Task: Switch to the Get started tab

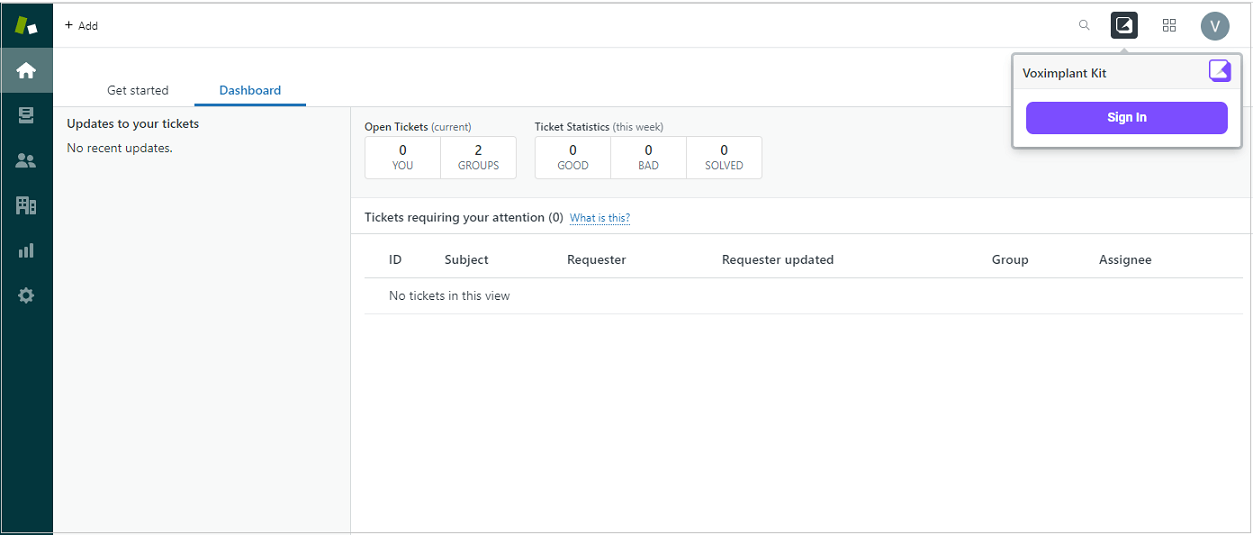Action: tap(138, 90)
